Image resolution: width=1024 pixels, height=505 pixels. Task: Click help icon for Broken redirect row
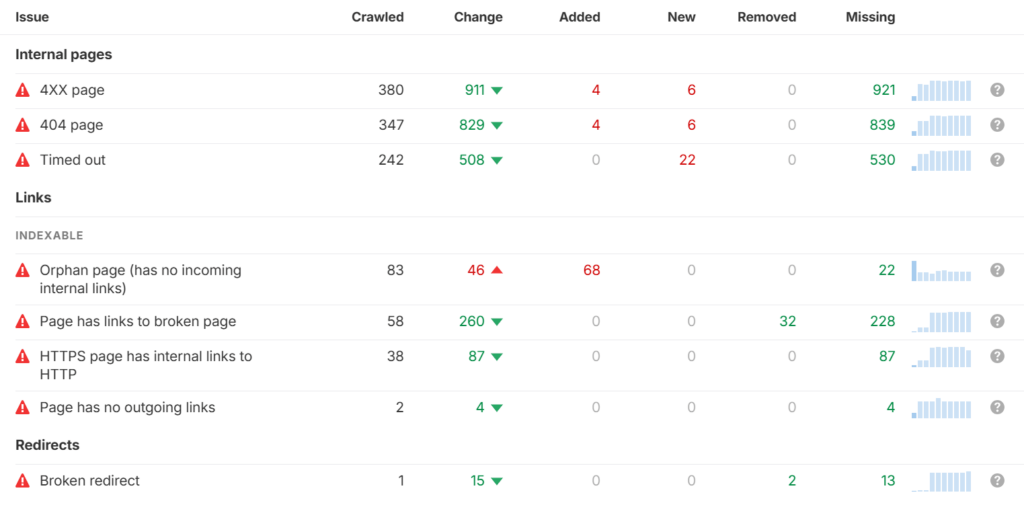(997, 481)
